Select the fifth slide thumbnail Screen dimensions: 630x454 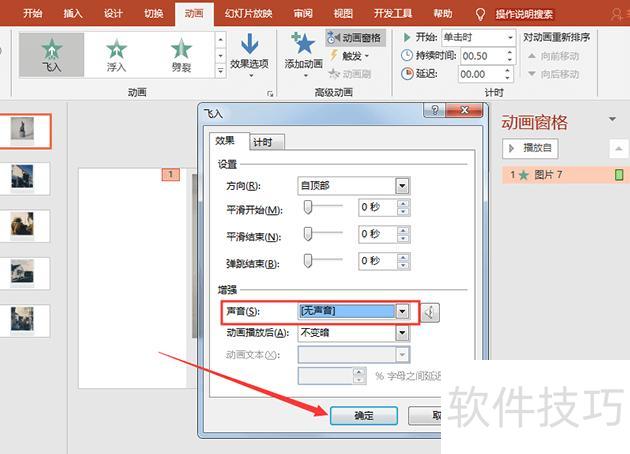pyautogui.click(x=25, y=320)
